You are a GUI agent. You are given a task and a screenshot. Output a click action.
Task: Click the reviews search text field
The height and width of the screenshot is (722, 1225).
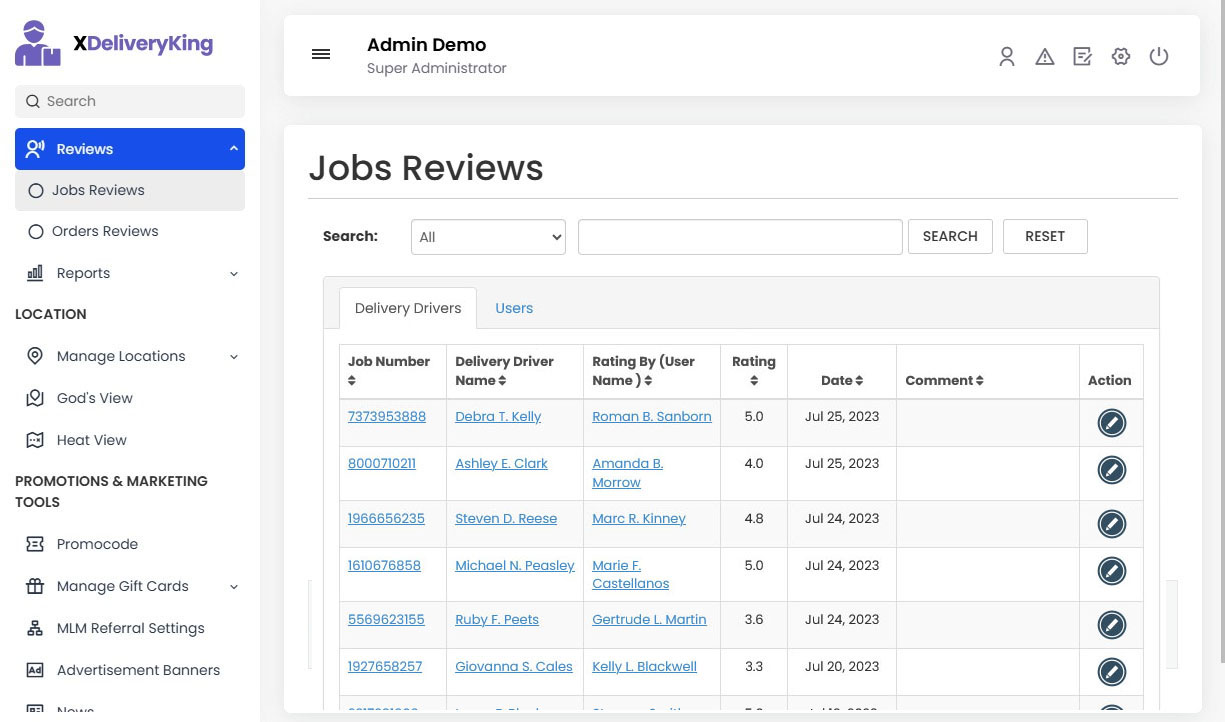point(740,237)
